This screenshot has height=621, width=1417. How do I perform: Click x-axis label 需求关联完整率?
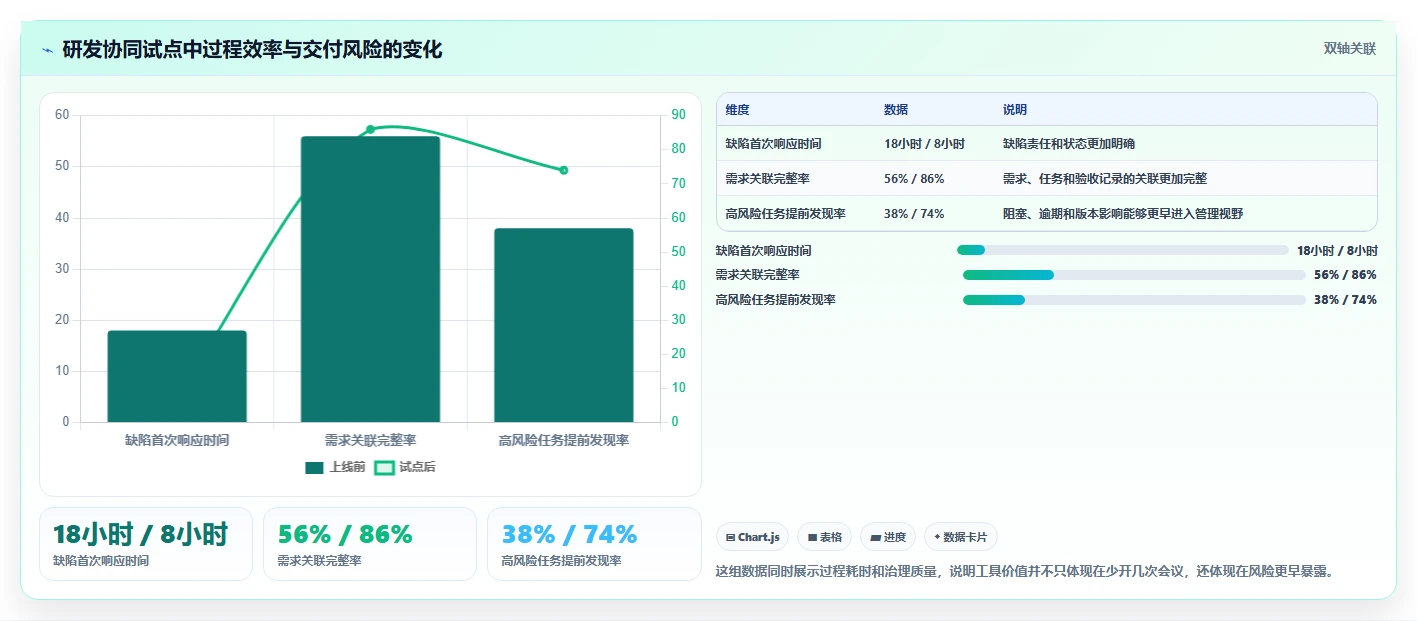coord(370,440)
